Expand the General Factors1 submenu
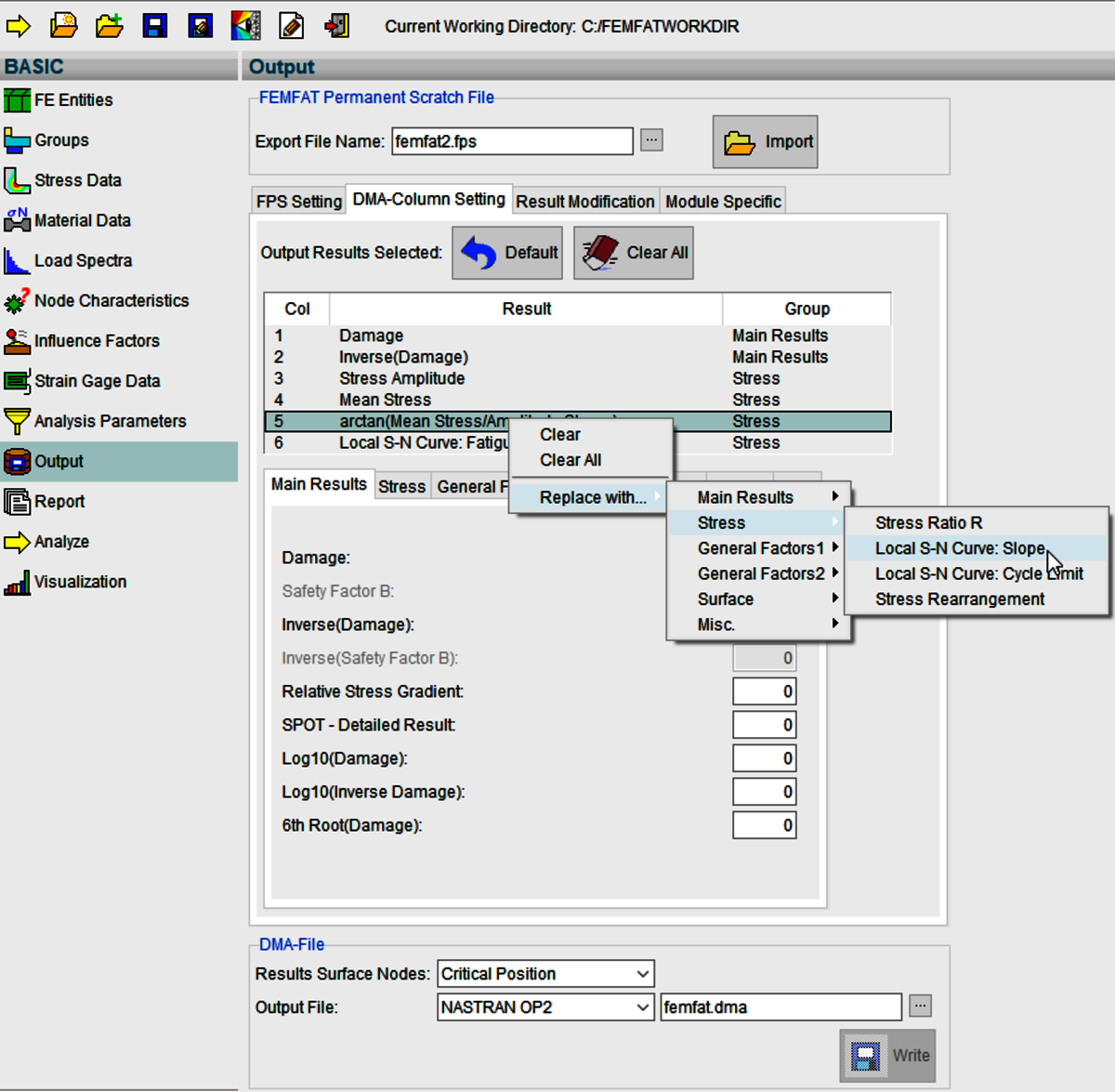The image size is (1115, 1092). click(760, 548)
